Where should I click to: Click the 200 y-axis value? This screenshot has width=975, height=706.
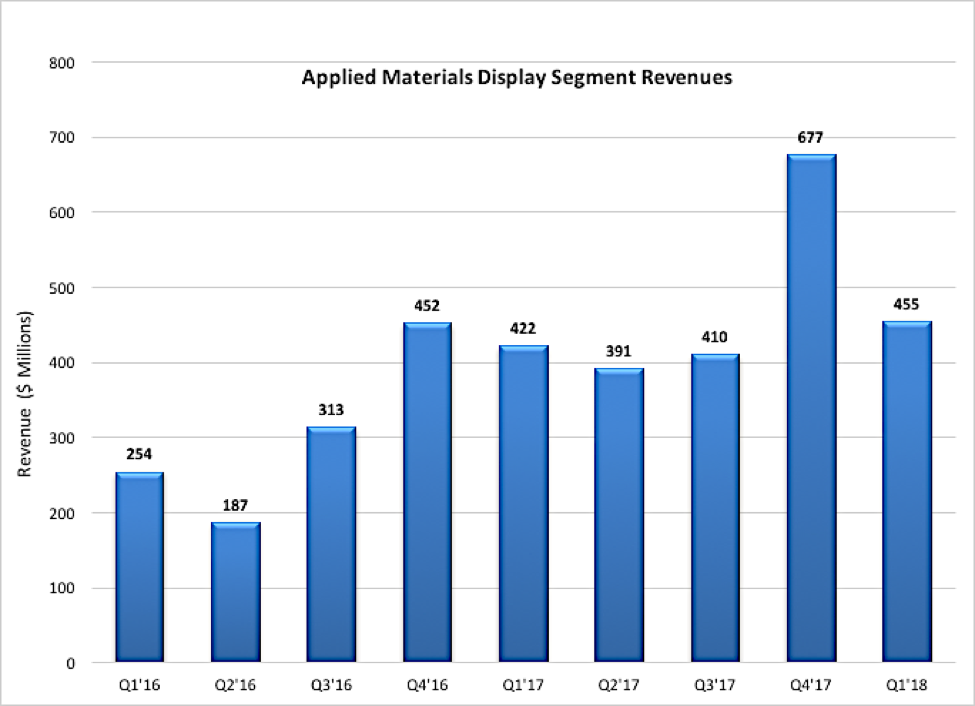[62, 514]
